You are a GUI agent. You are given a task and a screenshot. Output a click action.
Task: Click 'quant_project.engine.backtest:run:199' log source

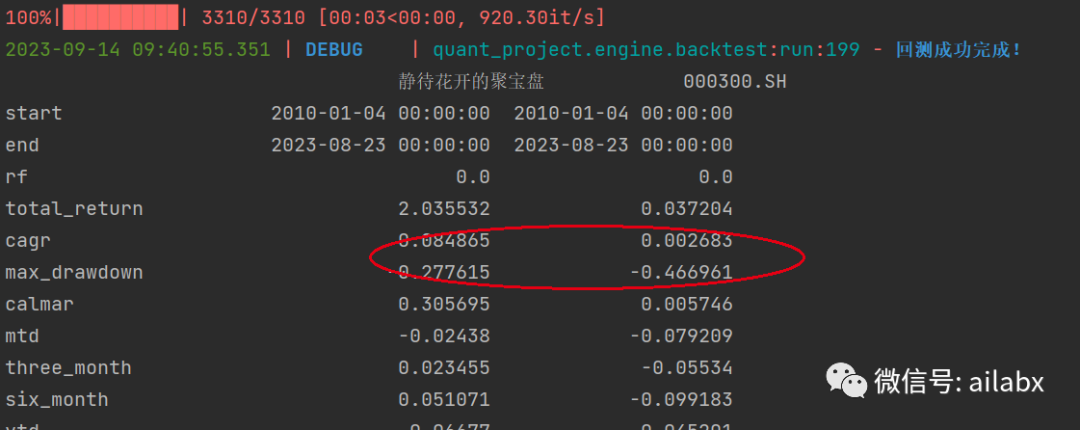[646, 50]
